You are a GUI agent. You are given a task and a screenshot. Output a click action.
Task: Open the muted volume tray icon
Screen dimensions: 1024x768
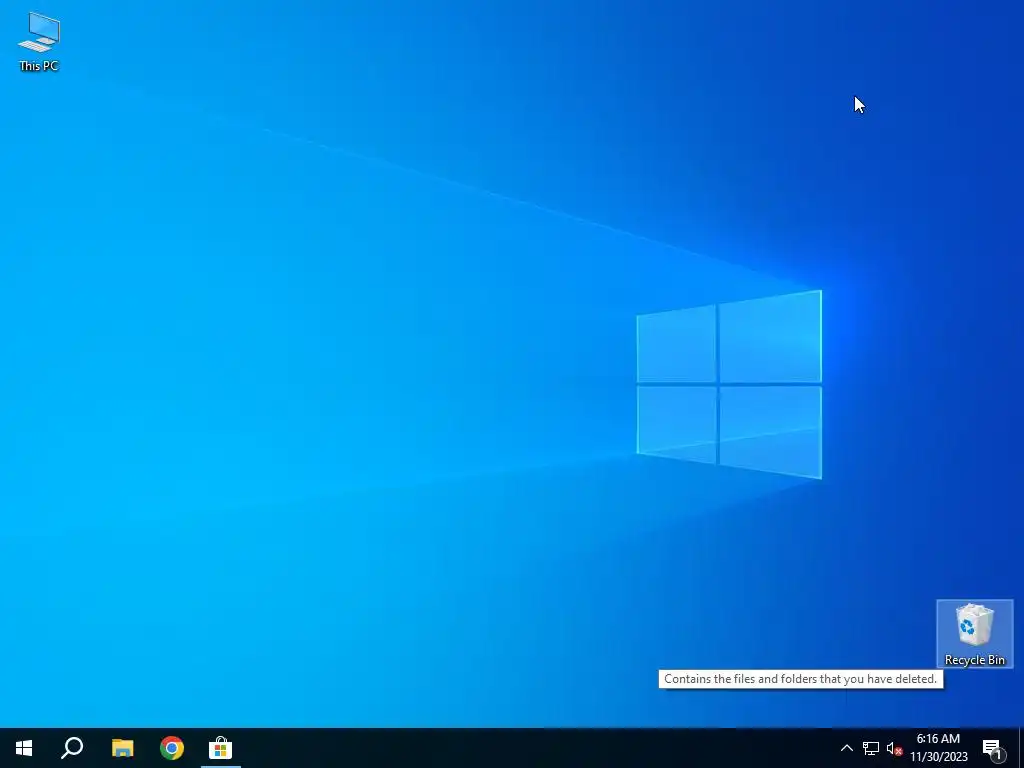[894, 748]
